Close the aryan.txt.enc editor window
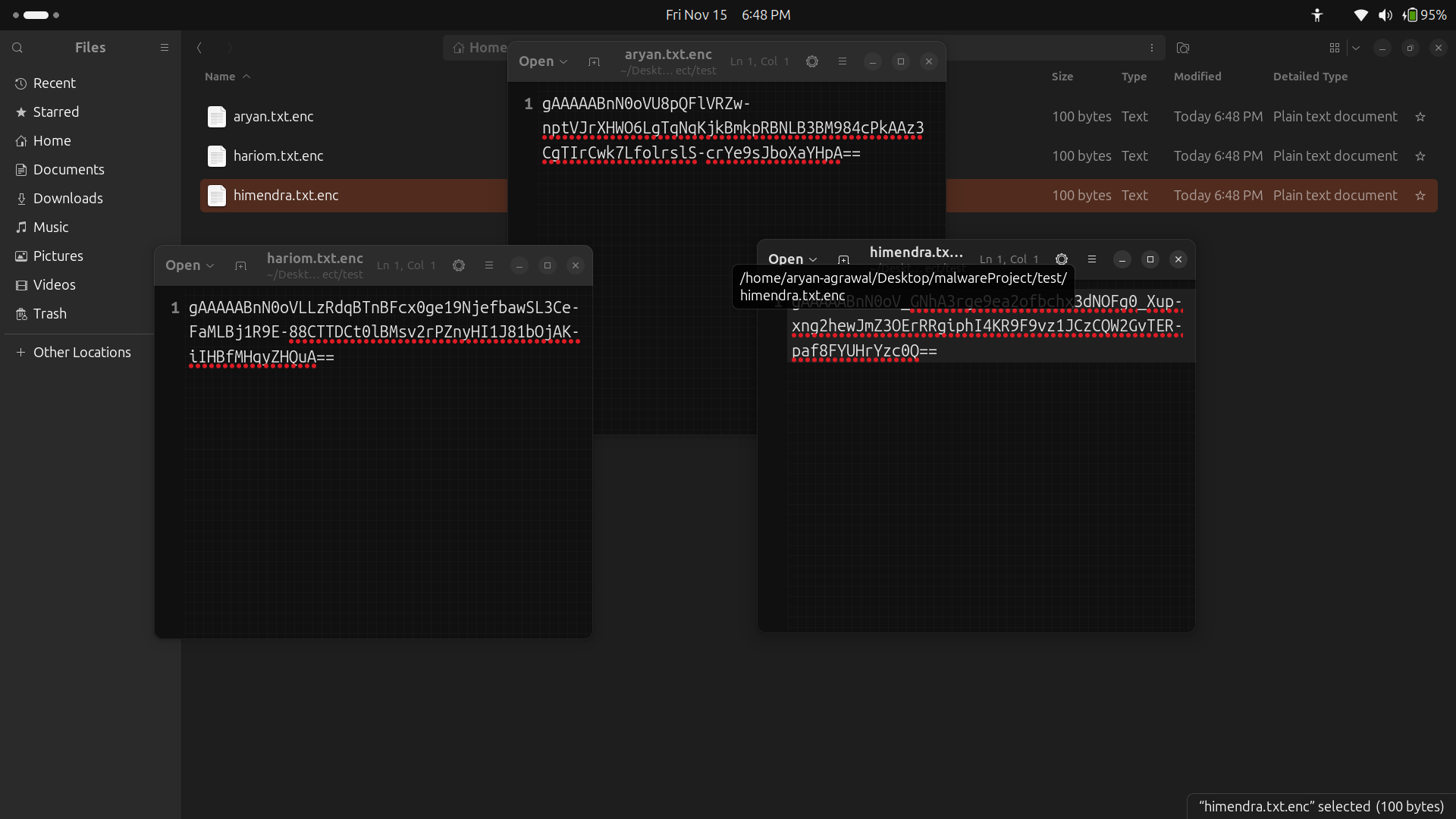1456x819 pixels. click(x=929, y=61)
